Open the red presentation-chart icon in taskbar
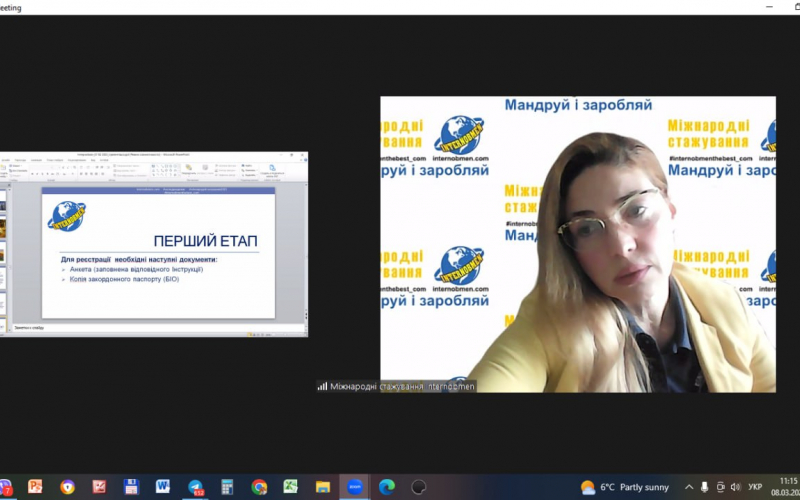The width and height of the screenshot is (800, 500). [99, 487]
